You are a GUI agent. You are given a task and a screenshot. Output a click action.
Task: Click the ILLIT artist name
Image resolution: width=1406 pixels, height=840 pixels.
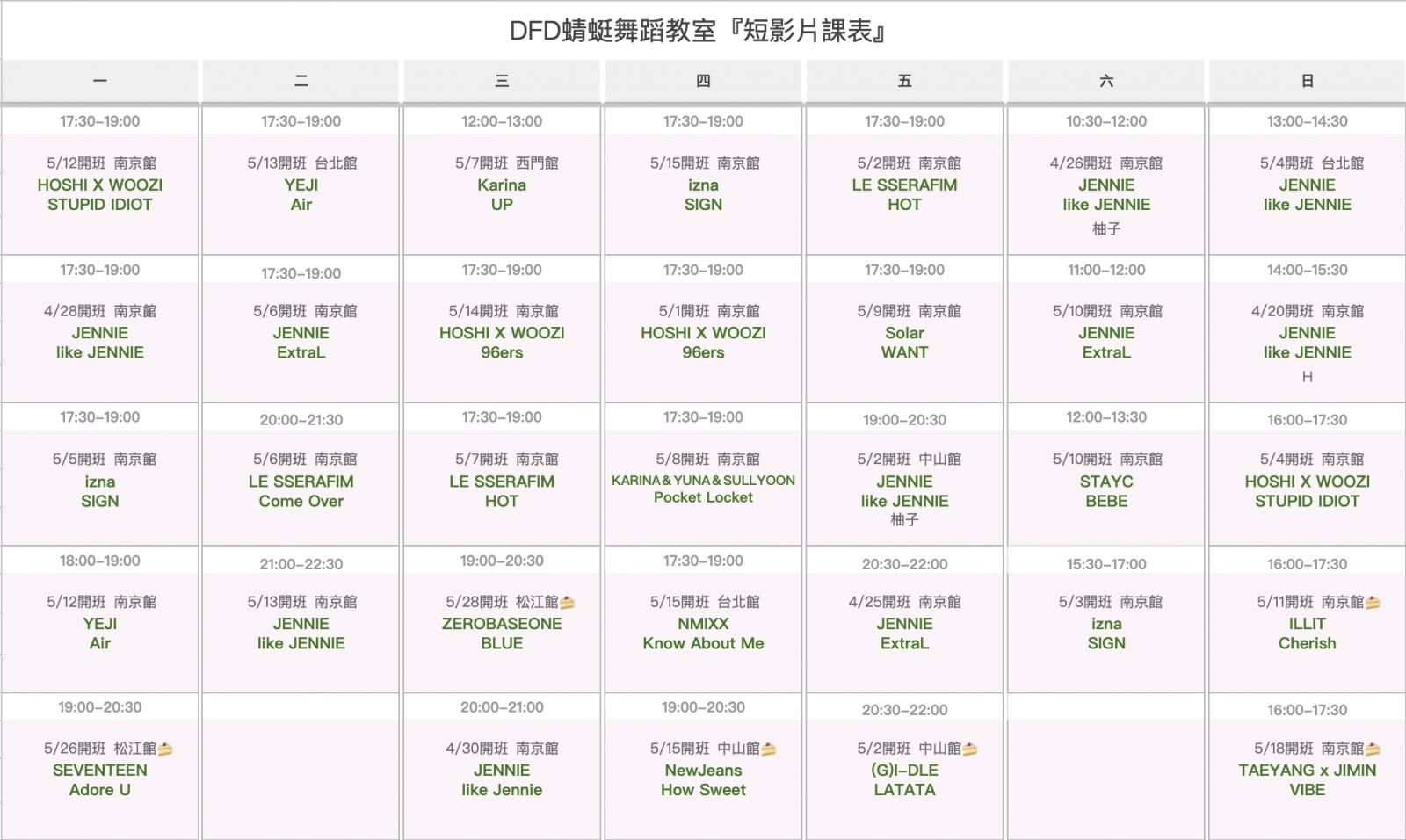(1308, 624)
